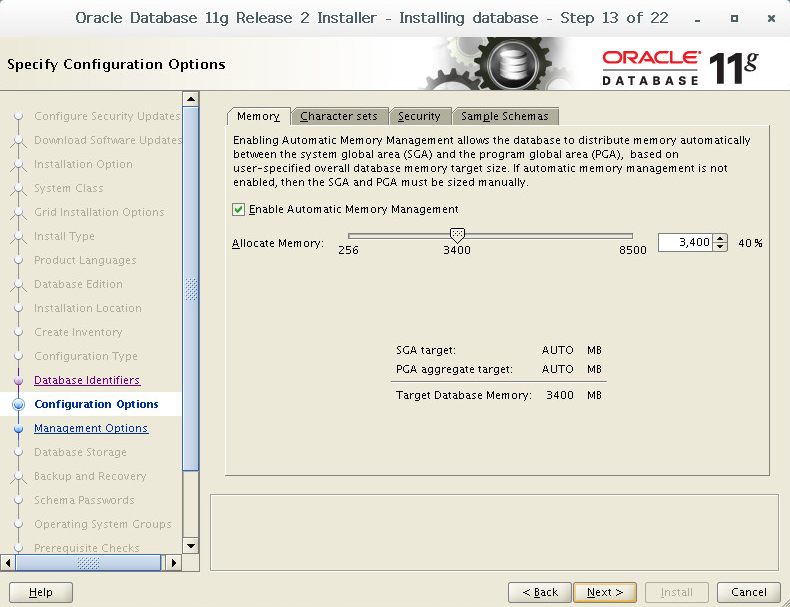Click the vertical scrollbar thumb in step list

pyautogui.click(x=191, y=289)
